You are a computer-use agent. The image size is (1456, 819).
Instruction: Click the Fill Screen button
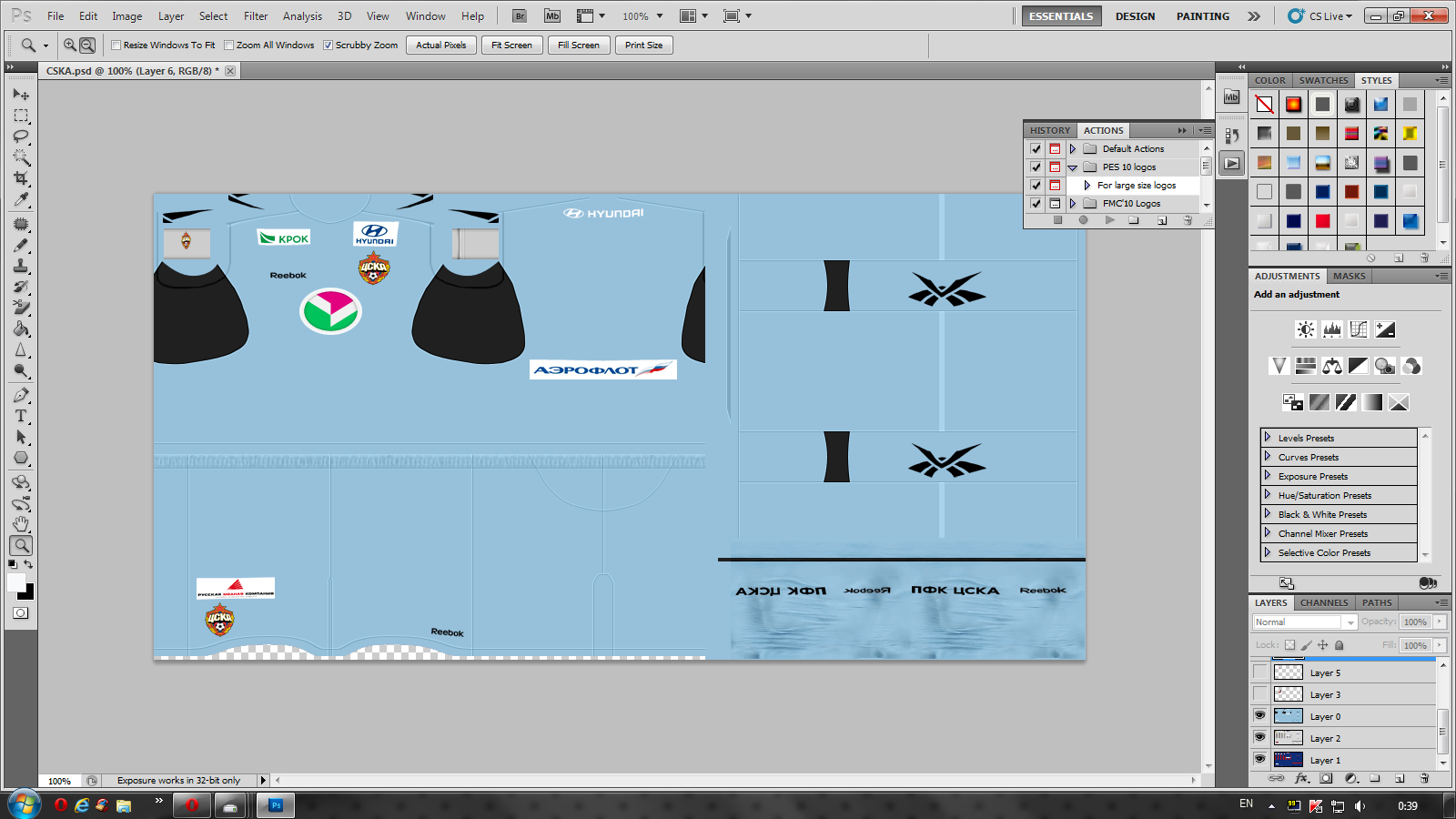point(579,45)
